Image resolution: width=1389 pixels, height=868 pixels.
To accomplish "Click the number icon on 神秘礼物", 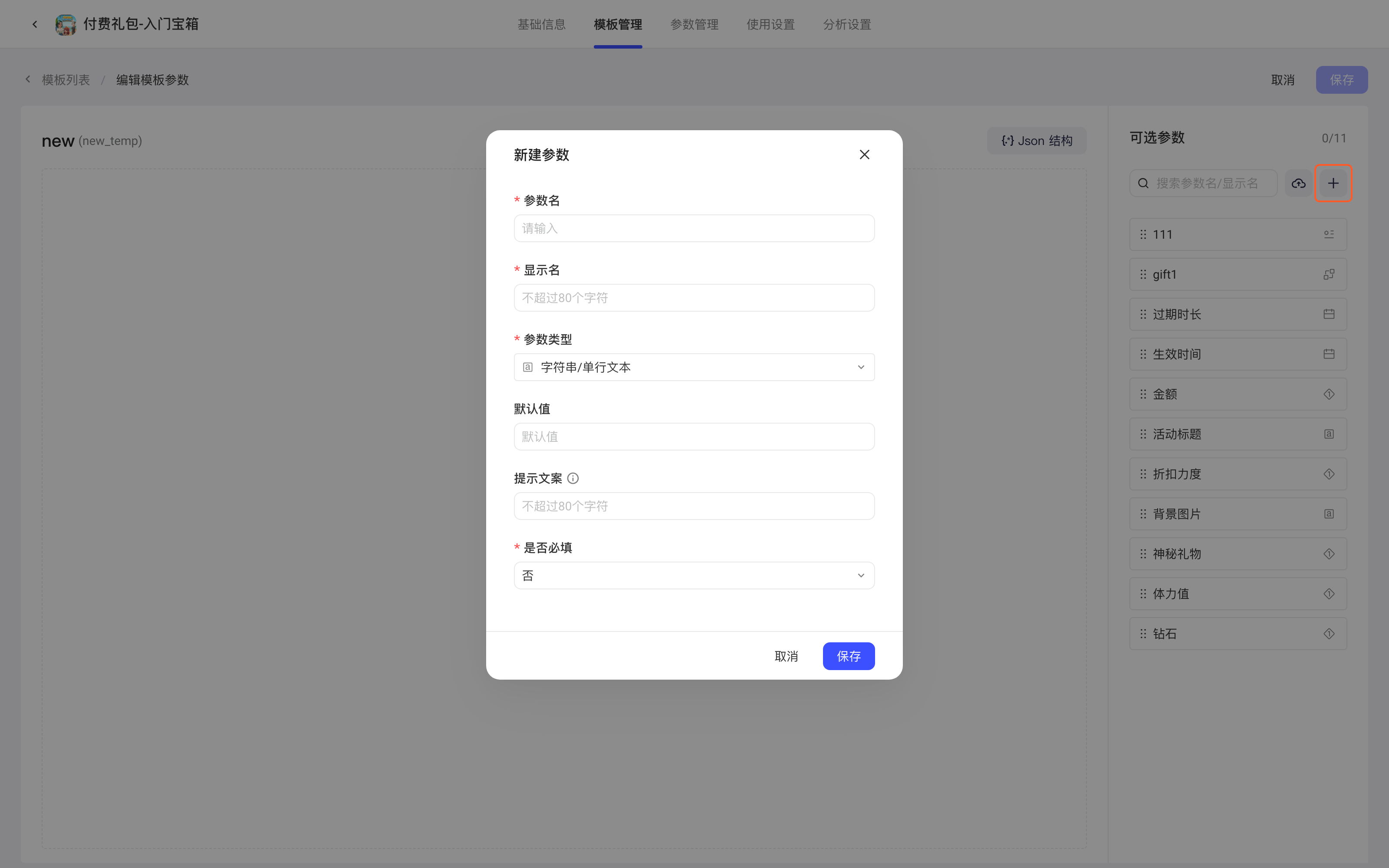I will tap(1329, 553).
